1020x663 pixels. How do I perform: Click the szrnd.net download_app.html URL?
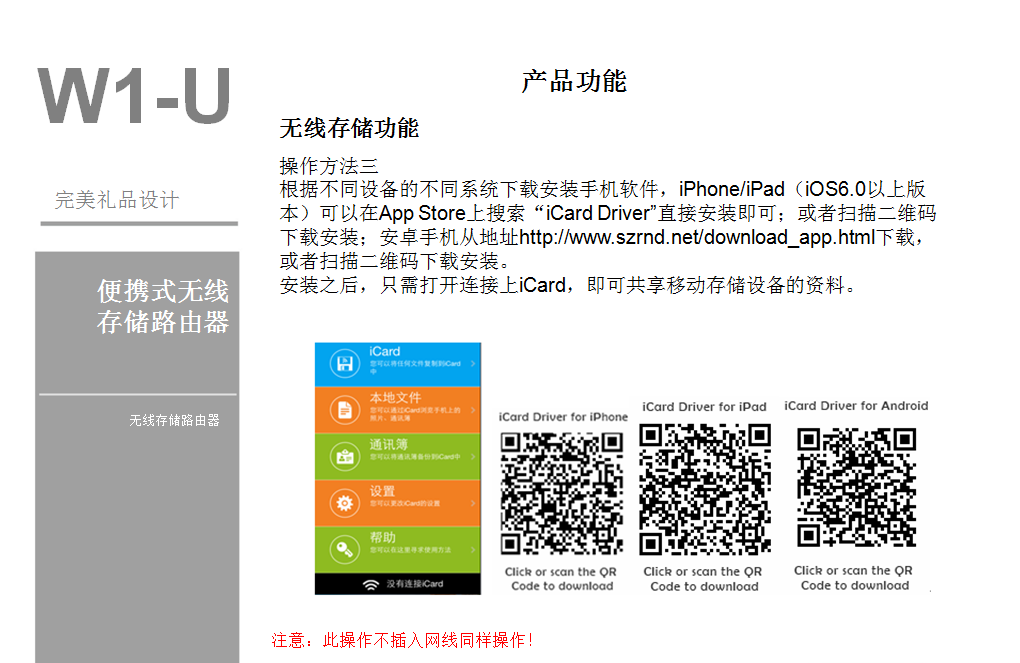tap(697, 237)
